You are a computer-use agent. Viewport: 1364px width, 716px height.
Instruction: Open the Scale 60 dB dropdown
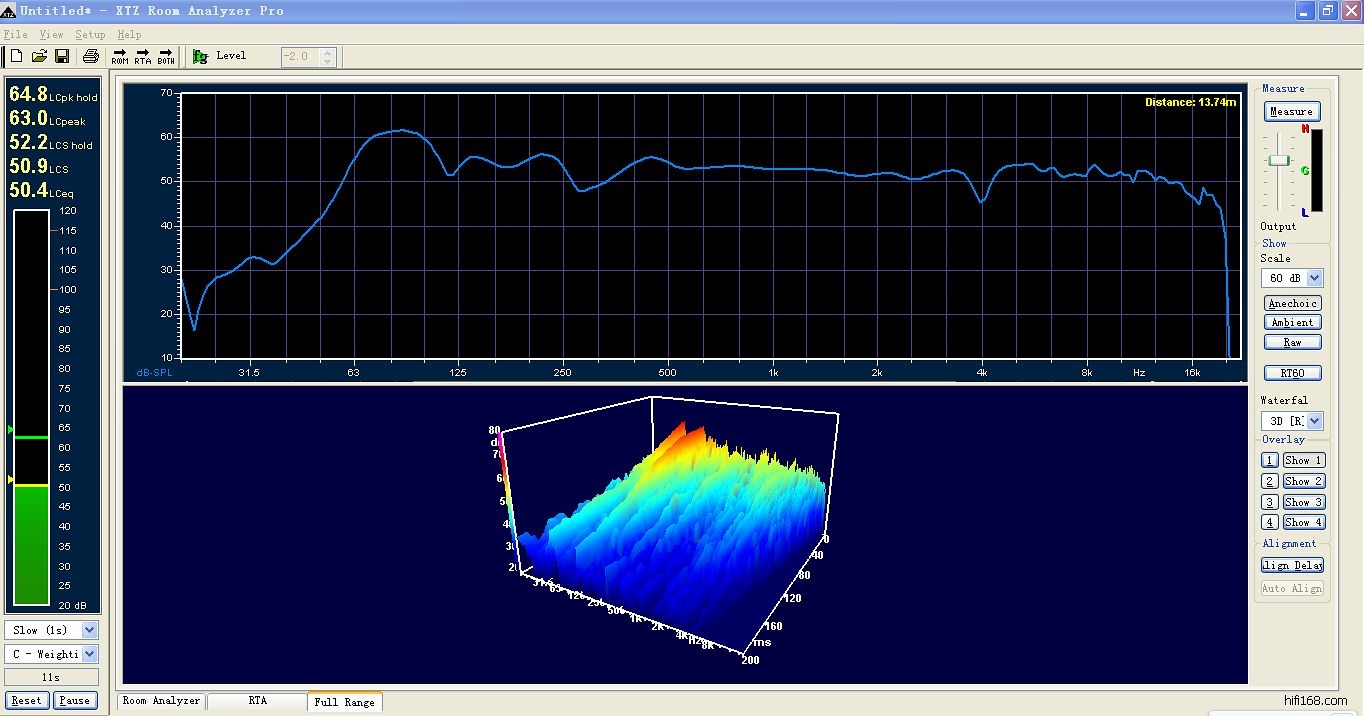(x=1314, y=278)
